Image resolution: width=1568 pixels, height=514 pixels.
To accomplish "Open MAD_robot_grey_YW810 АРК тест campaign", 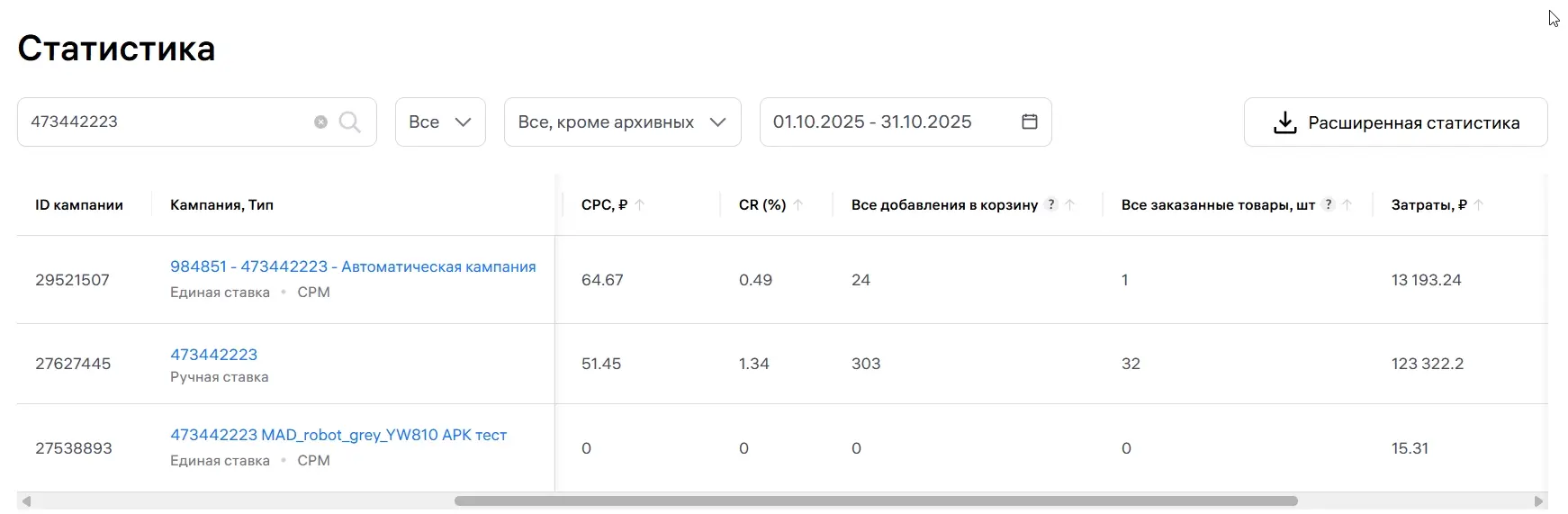I will click(x=338, y=435).
